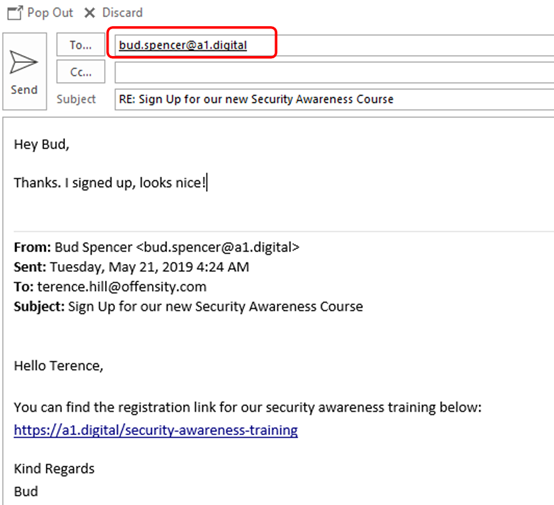Focus the empty Cc input field
Viewport: 554px width, 505px height.
tap(334, 72)
